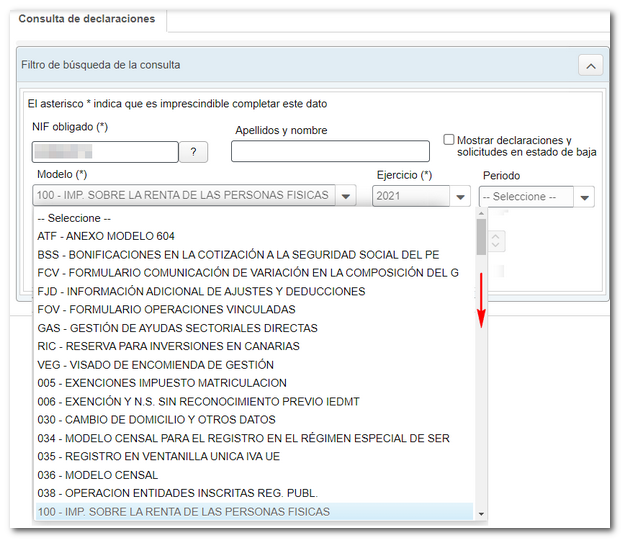Choose 'VEG - Visado de Encomienda de Gestión'

pyautogui.click(x=155, y=365)
